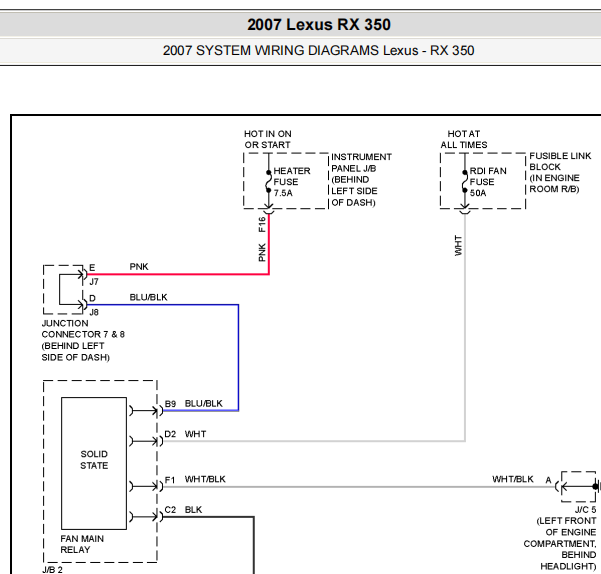Click the rotated "WHT" label under RDI fan fuse
Image resolution: width=601 pixels, height=574 pixels.
[458, 246]
